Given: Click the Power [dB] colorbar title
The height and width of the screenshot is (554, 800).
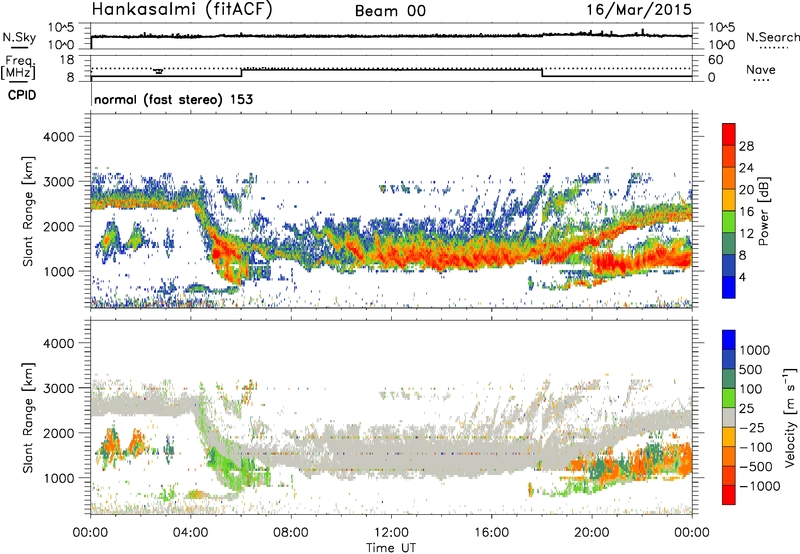Looking at the screenshot, I should (764, 211).
